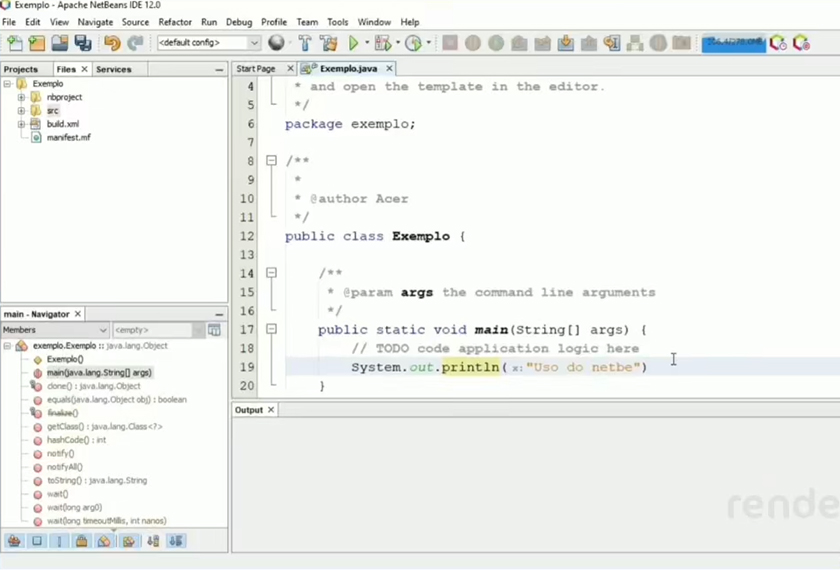Expand the nbproject folder node
The height and width of the screenshot is (570, 840).
(x=21, y=97)
